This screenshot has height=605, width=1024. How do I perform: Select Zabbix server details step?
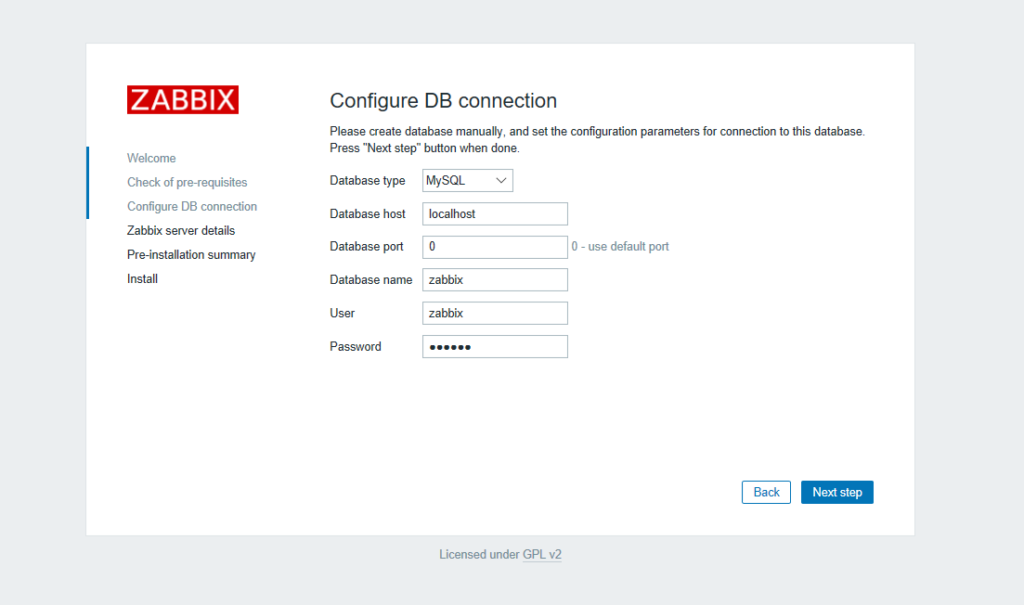pyautogui.click(x=181, y=231)
